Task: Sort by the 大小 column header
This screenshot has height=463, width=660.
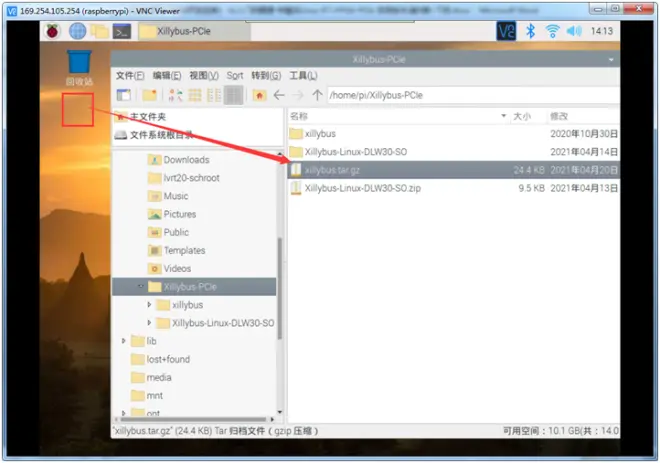Action: 528,116
